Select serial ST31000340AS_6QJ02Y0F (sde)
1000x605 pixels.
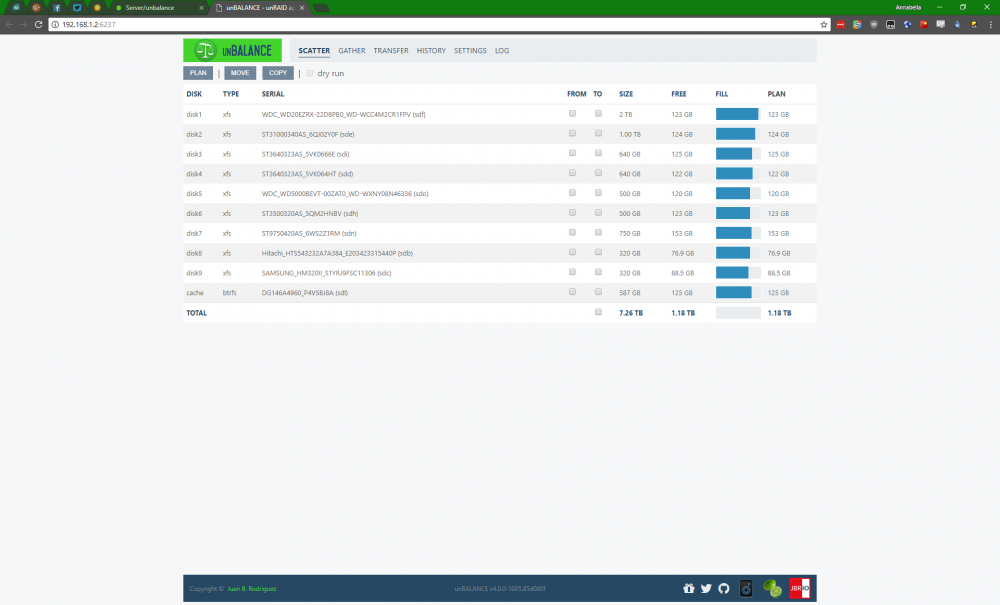[x=308, y=134]
